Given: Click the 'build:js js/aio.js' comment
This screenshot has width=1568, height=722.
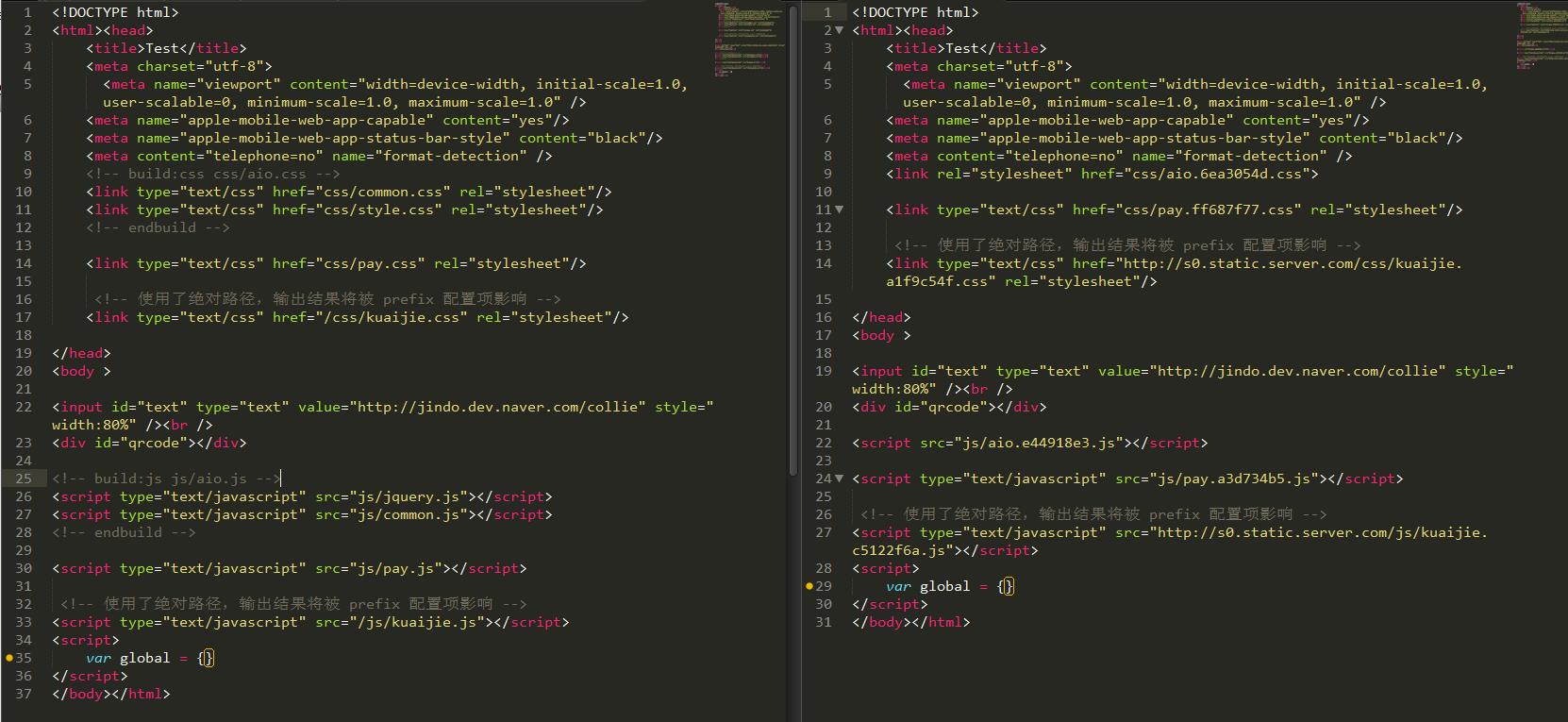Looking at the screenshot, I should point(166,479).
